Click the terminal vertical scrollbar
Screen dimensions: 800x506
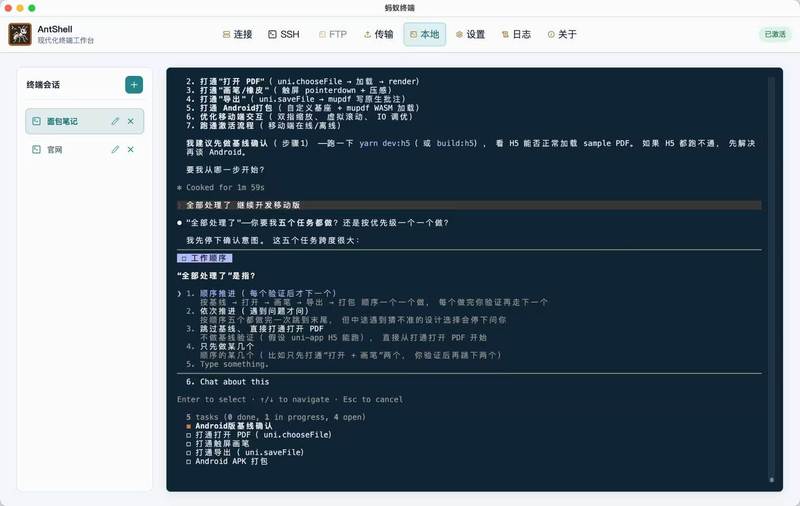771,279
